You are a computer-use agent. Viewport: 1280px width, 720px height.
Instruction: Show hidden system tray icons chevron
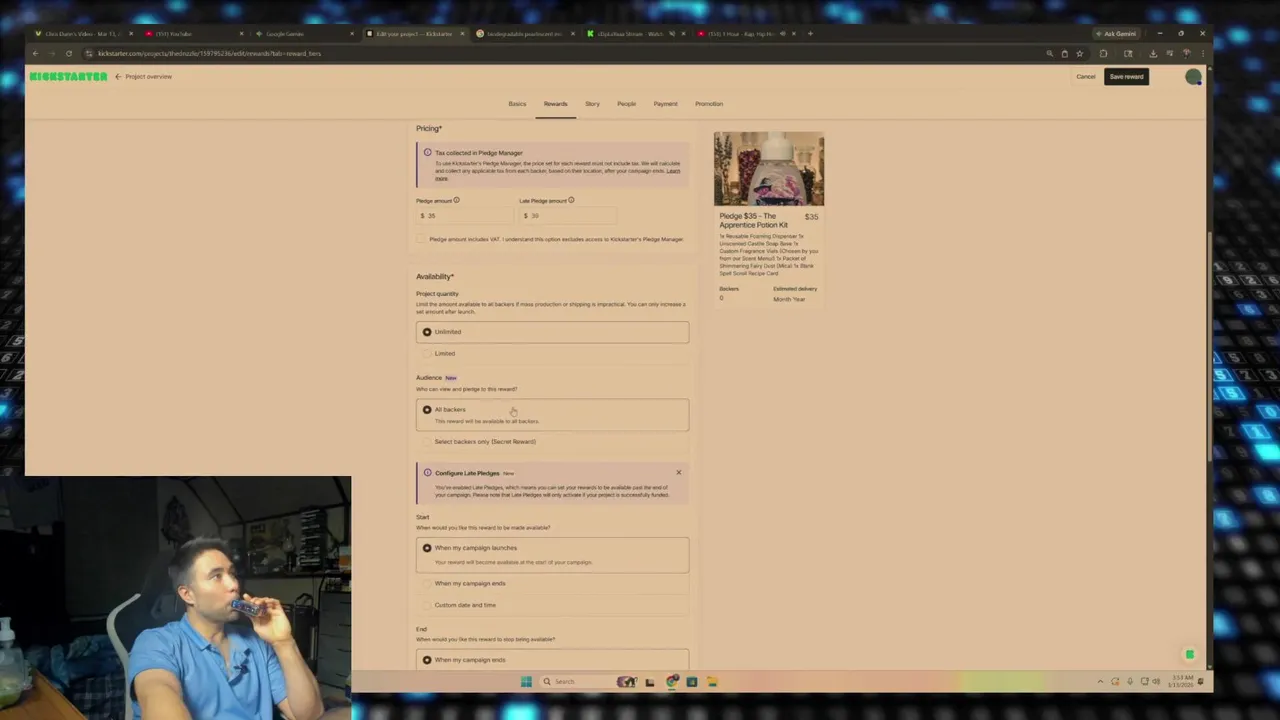pos(1100,682)
